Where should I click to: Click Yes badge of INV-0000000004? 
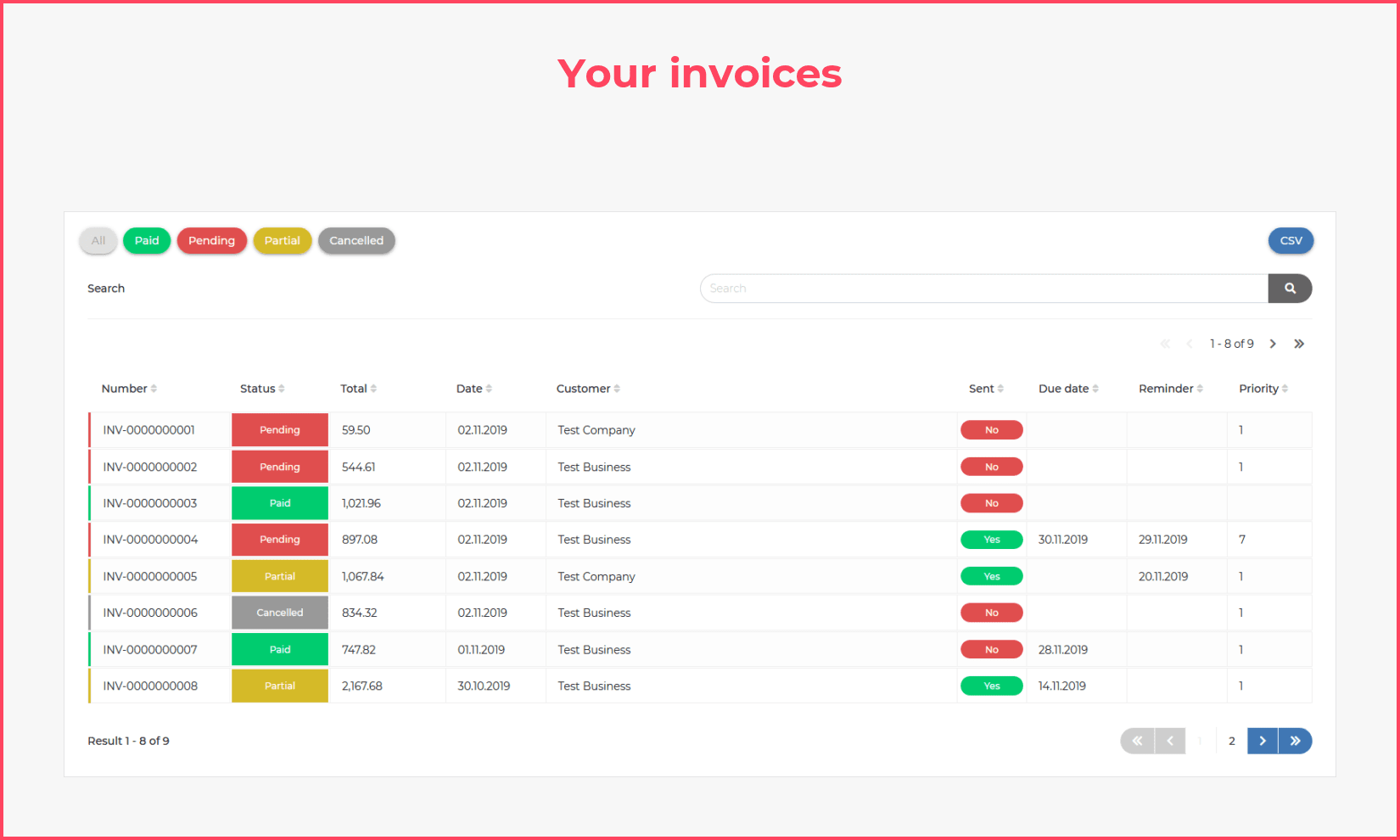(991, 540)
